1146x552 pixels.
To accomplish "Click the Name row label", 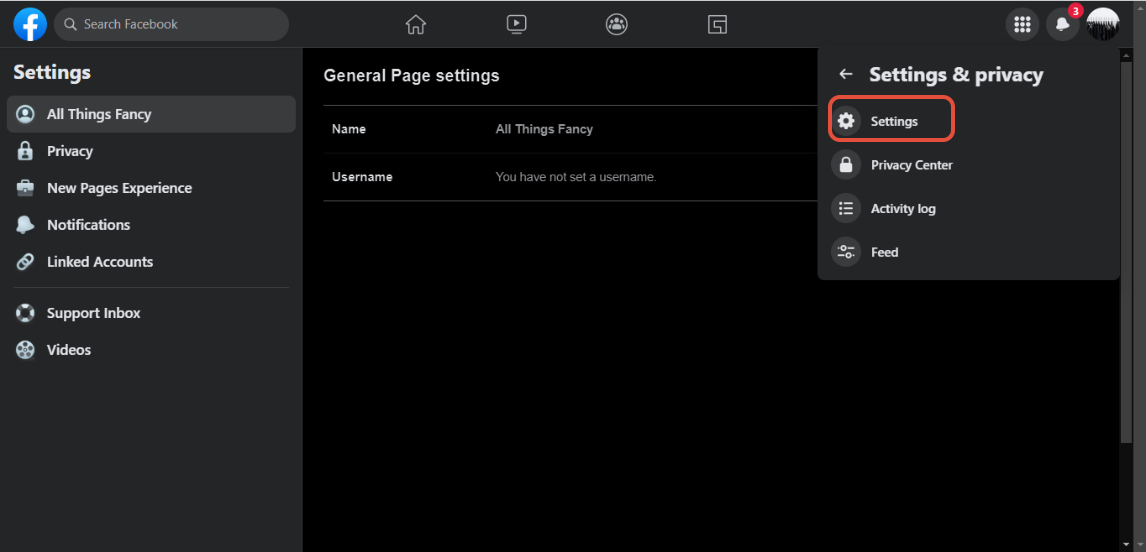I will tap(349, 129).
